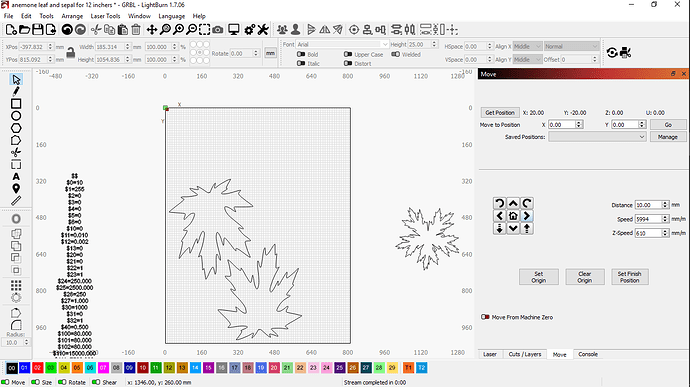Open the Arrange menu
The width and height of the screenshot is (690, 387).
click(x=72, y=16)
